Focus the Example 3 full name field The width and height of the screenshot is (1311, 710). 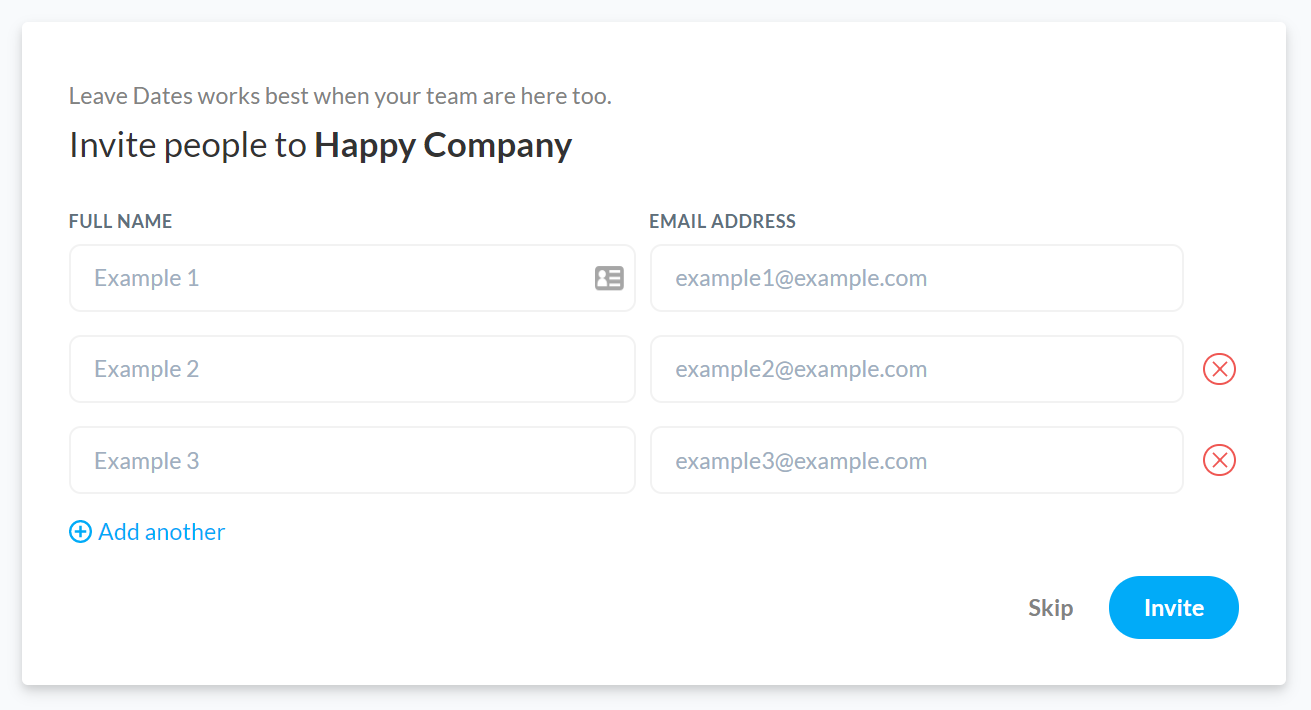352,460
